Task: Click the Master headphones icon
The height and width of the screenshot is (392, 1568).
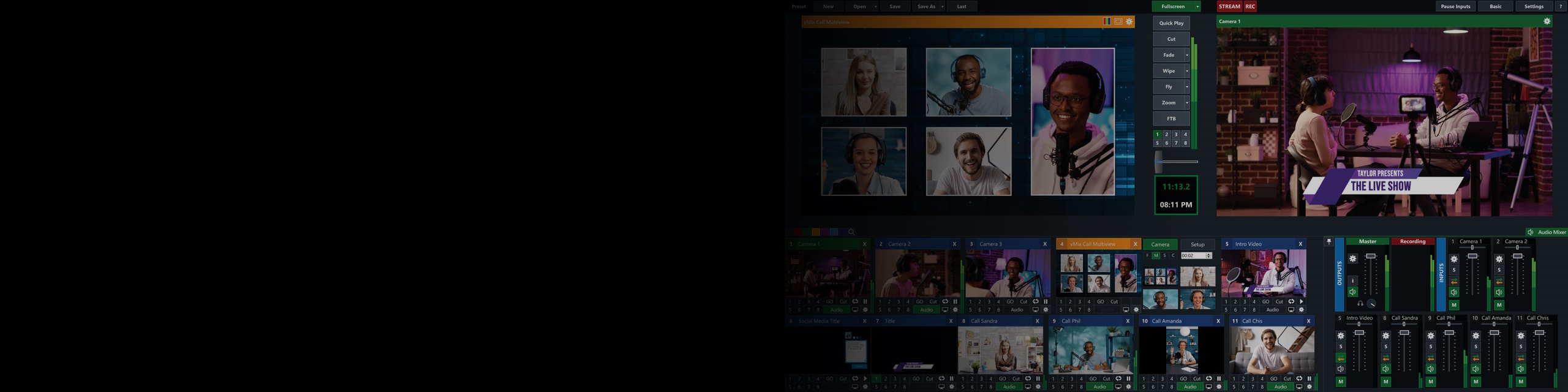Action: [x=1360, y=304]
